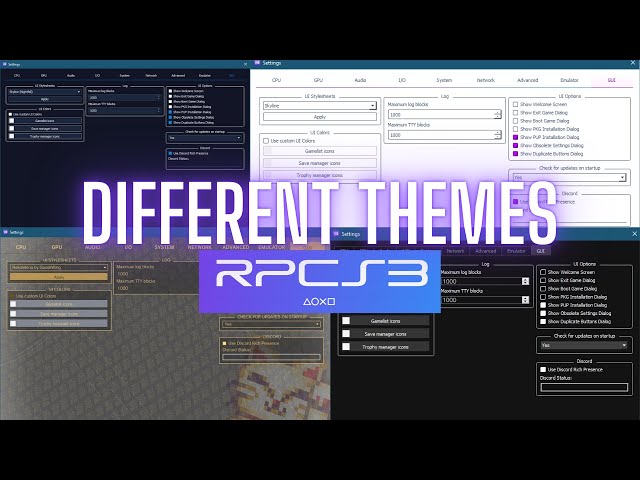This screenshot has height=480, width=640.
Task: Expand Check for updates dropdown in the light window
Action: coord(569,178)
